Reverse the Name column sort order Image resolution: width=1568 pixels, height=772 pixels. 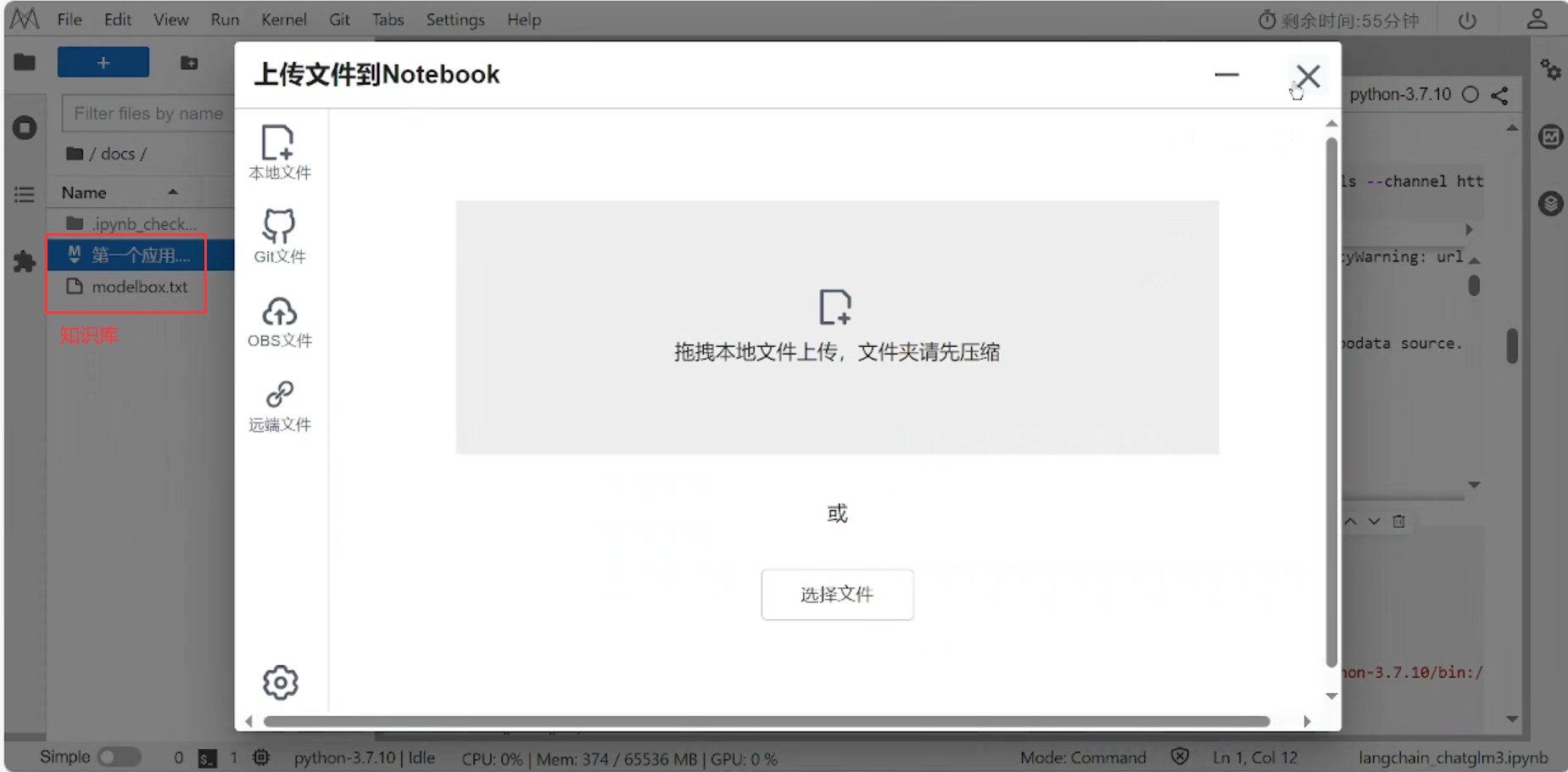(x=174, y=192)
